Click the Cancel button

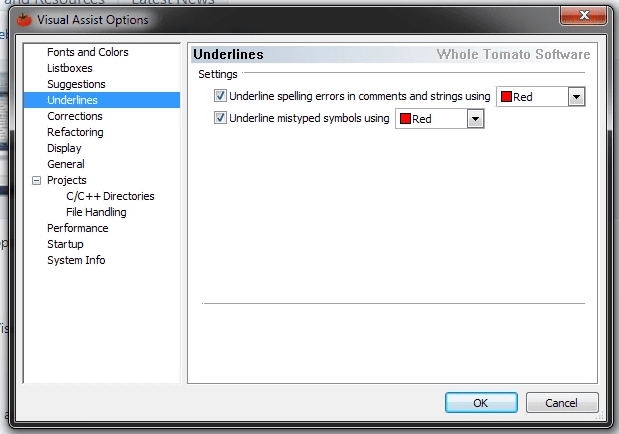[562, 403]
